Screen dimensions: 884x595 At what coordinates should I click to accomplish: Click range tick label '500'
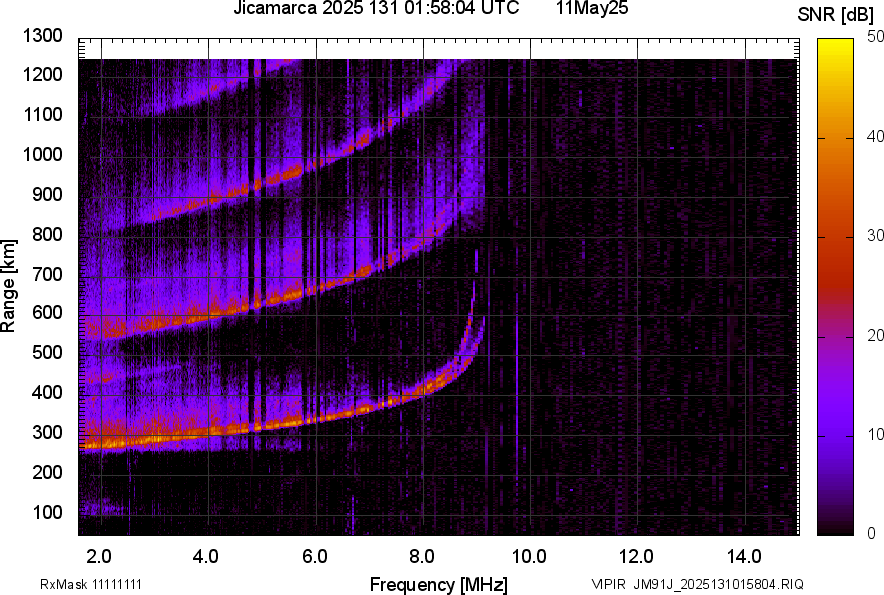coord(47,352)
